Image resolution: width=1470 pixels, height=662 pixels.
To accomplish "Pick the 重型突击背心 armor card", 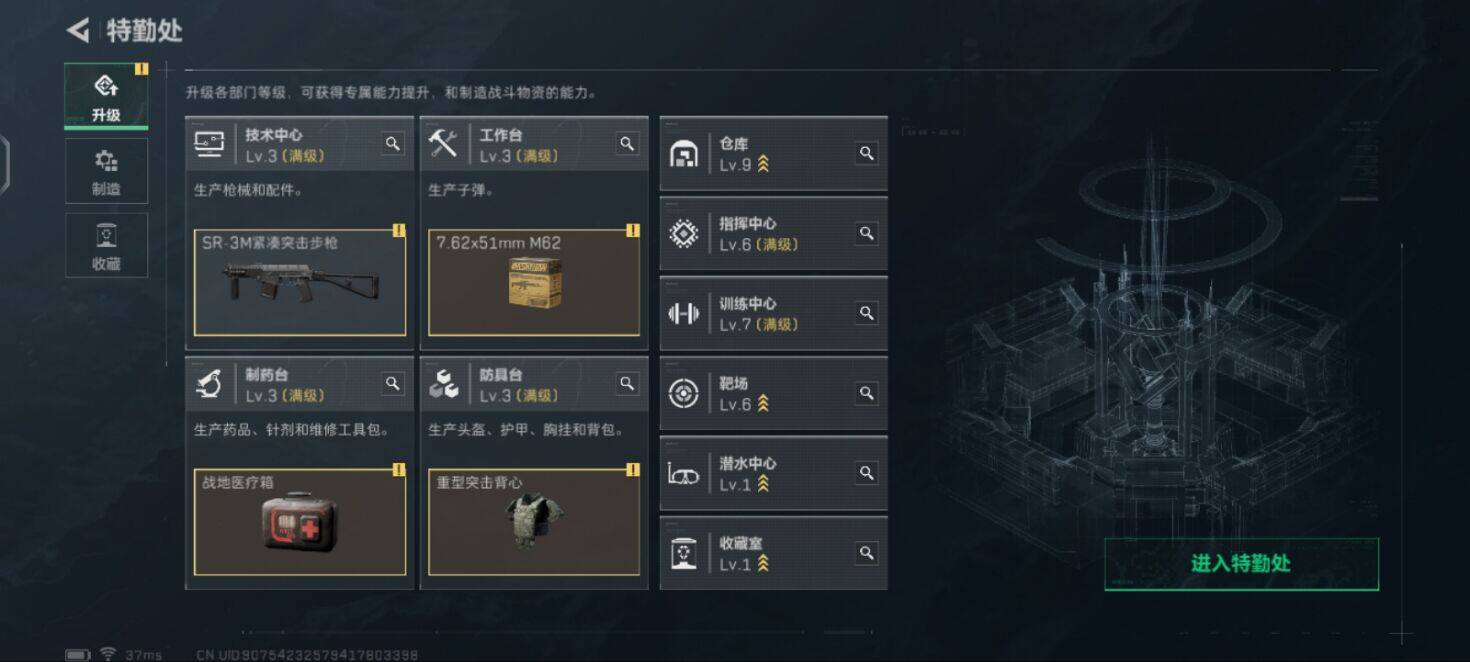I will [534, 522].
